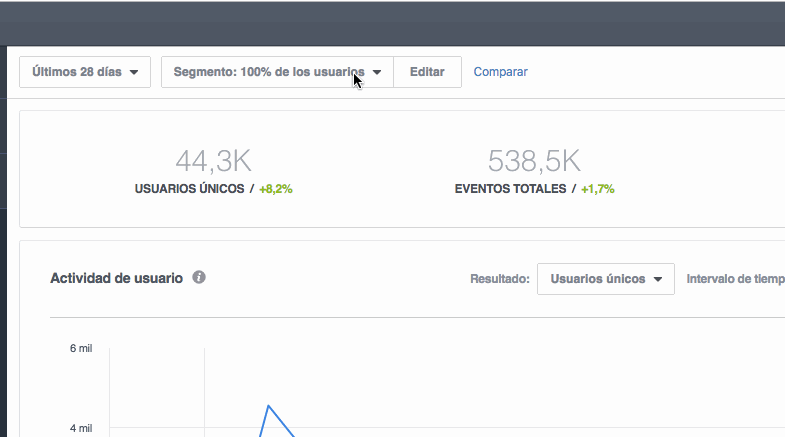785x437 pixels.
Task: Click the +1,7% growth value
Action: point(597,189)
